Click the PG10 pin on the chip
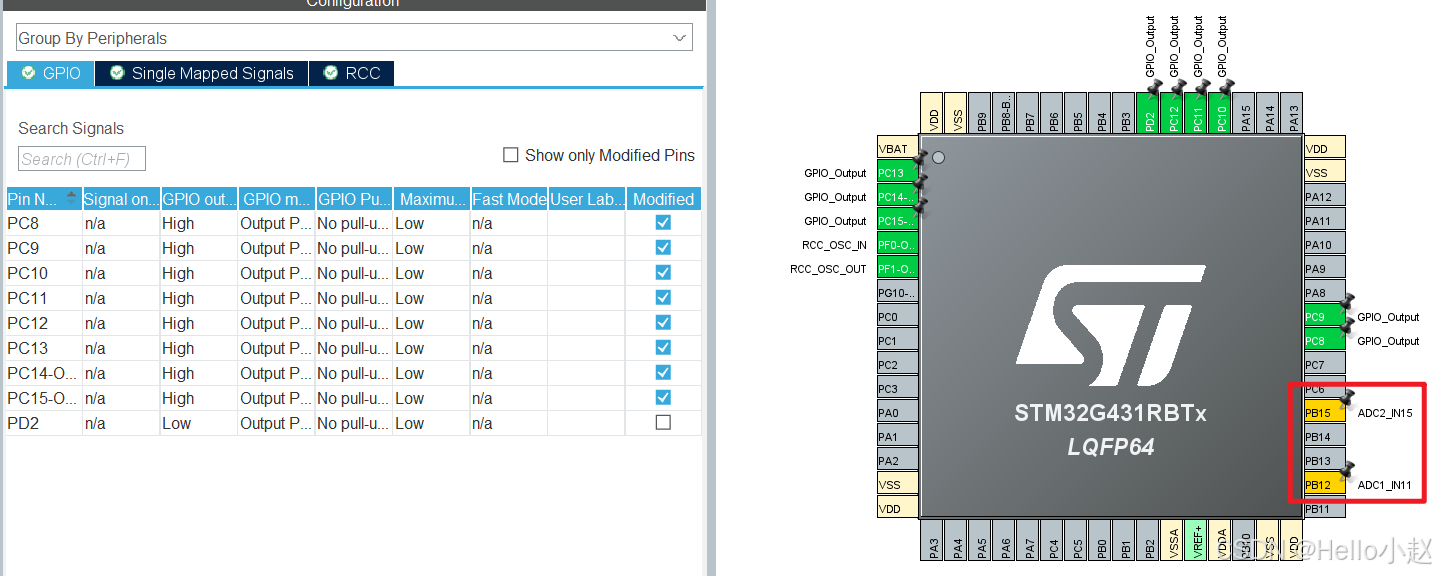This screenshot has height=576, width=1437. tap(897, 293)
